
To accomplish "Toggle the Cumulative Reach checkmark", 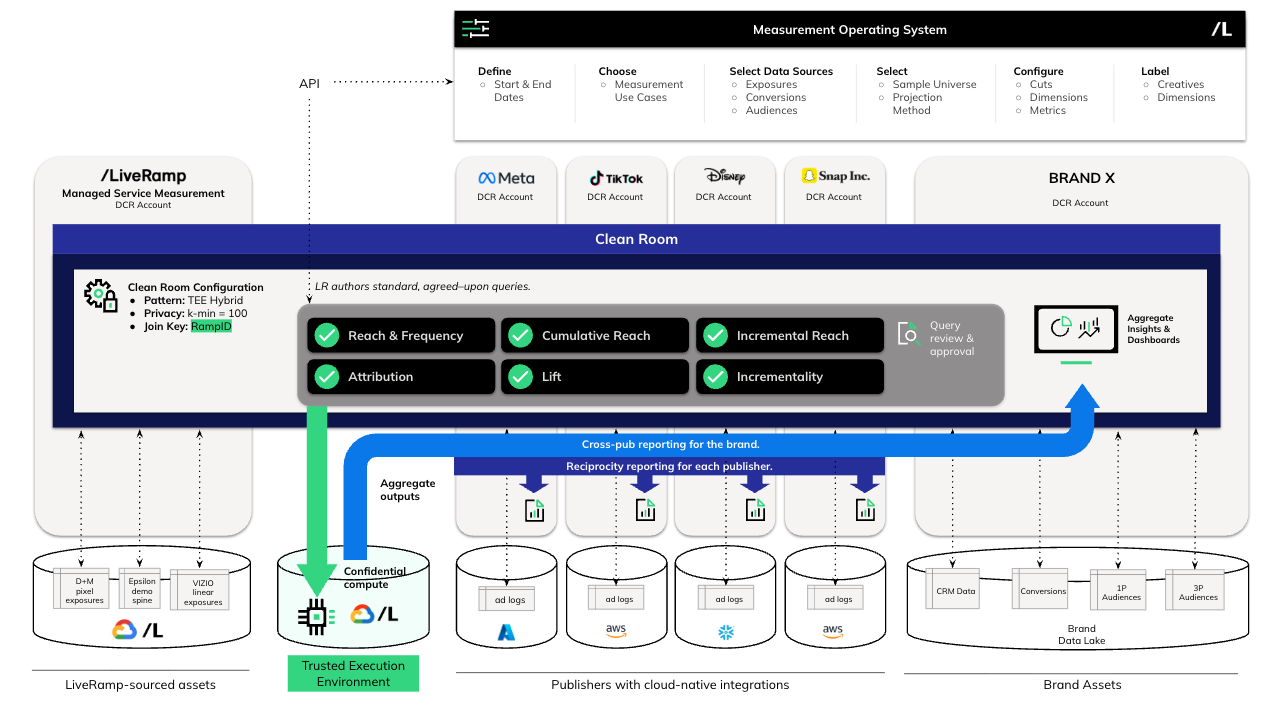I will click(521, 335).
